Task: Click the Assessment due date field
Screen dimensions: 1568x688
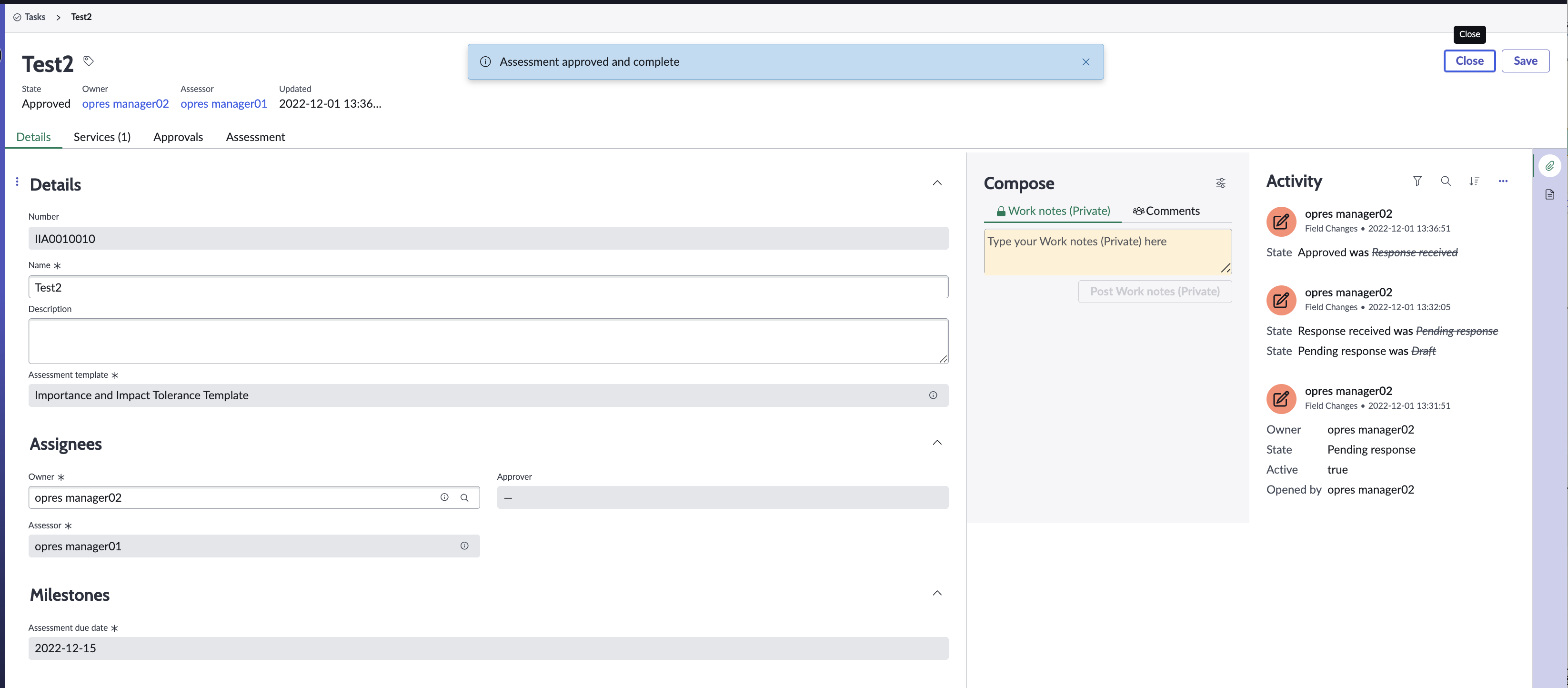Action: click(488, 648)
